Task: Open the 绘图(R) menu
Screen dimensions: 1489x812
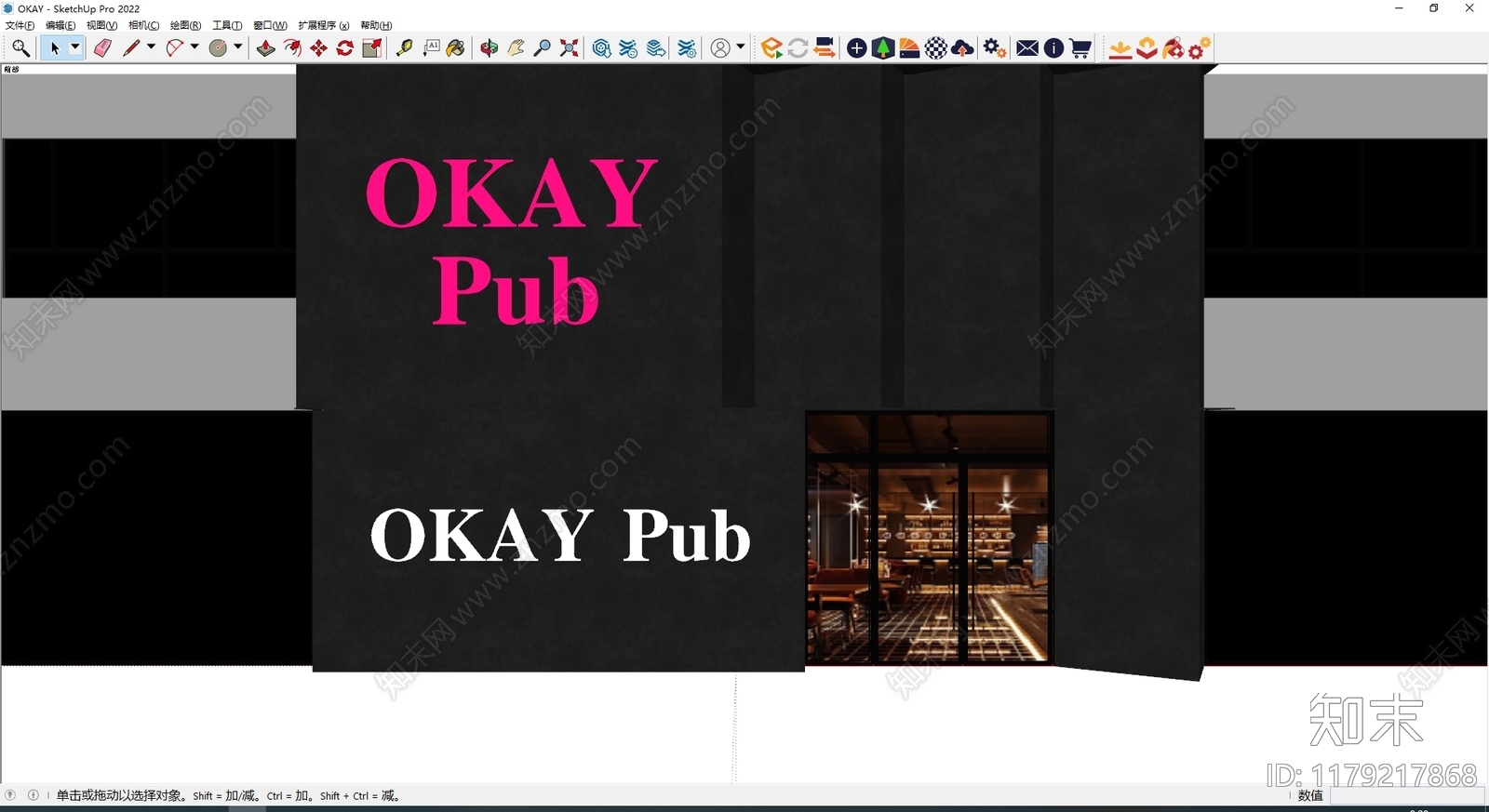Action: click(x=185, y=25)
